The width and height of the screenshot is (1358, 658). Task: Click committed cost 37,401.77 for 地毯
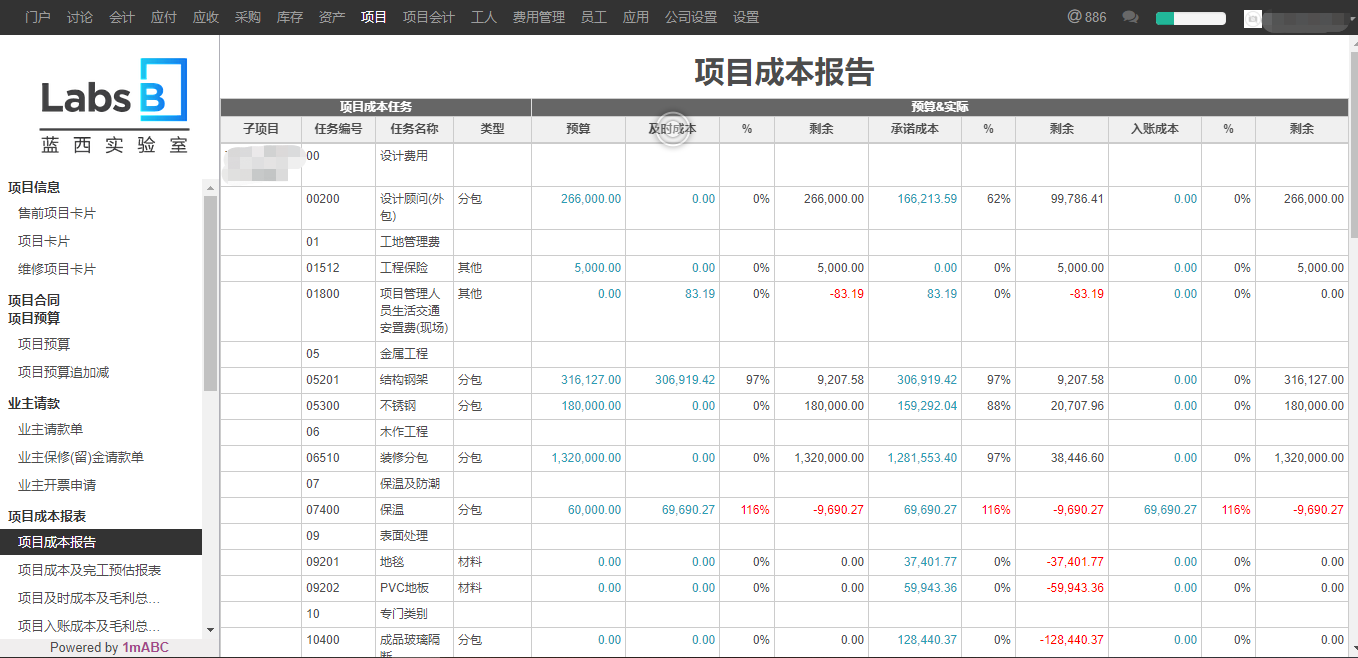pos(930,562)
